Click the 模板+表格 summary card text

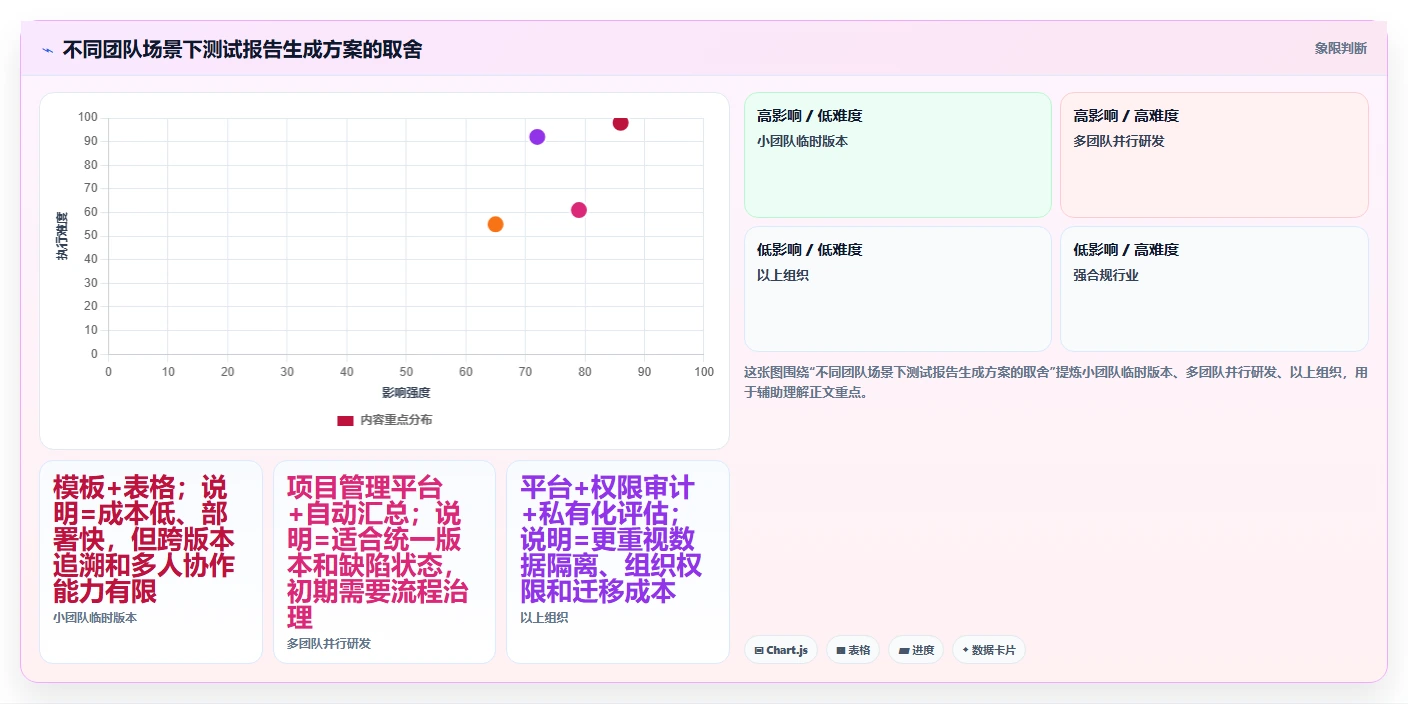pyautogui.click(x=145, y=540)
